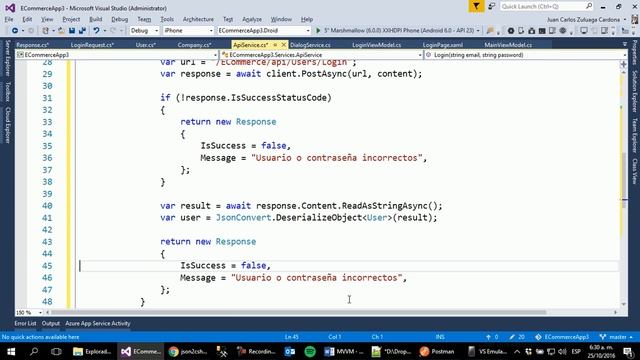Click the yellow notifications filter icon

point(476,7)
